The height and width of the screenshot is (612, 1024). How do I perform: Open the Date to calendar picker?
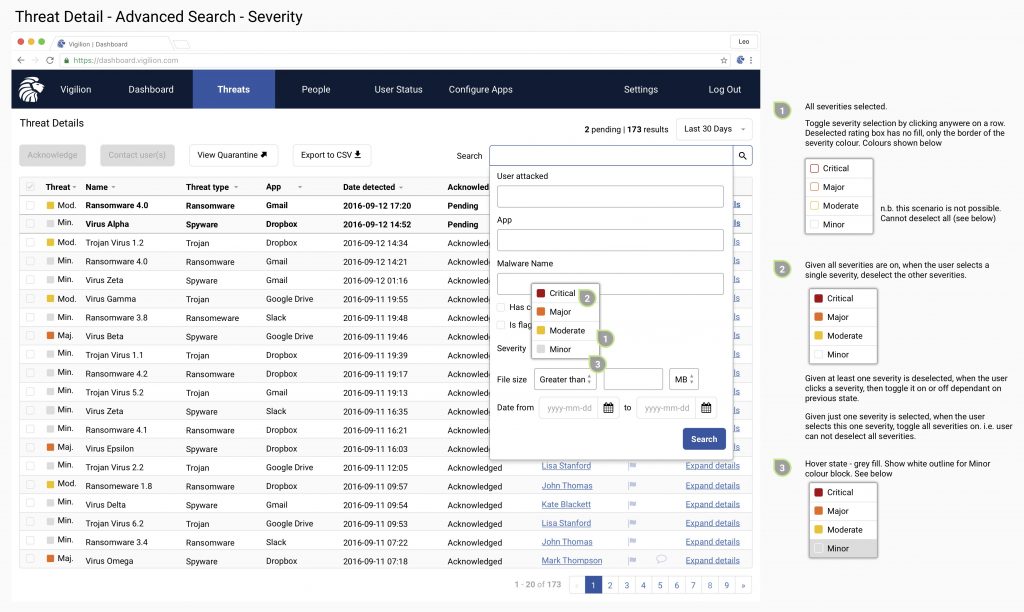pos(706,408)
